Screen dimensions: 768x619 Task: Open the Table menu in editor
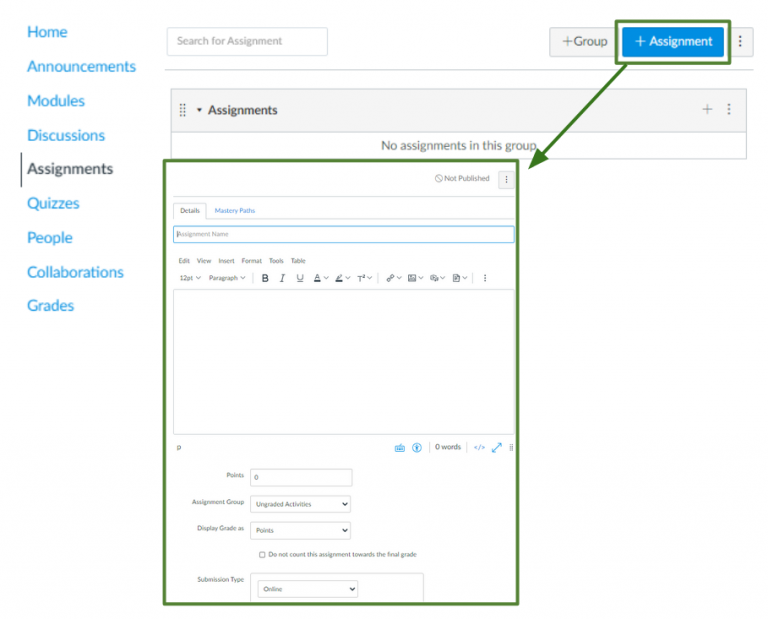coord(298,261)
